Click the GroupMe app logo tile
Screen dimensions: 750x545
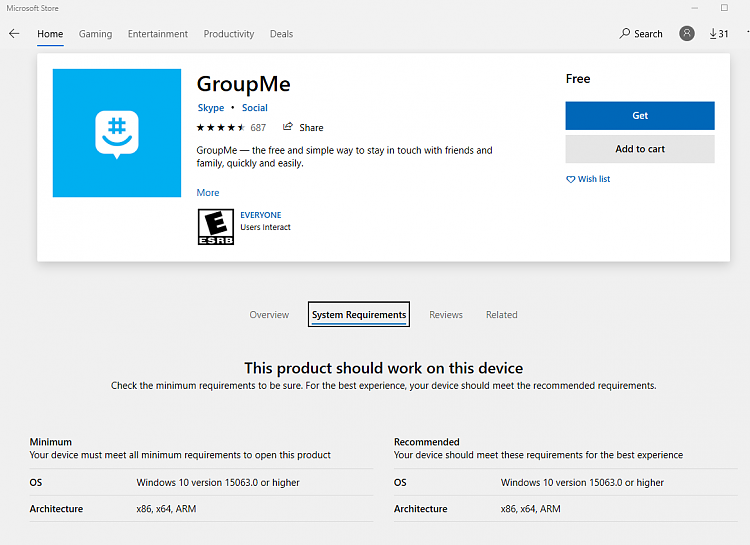(117, 133)
